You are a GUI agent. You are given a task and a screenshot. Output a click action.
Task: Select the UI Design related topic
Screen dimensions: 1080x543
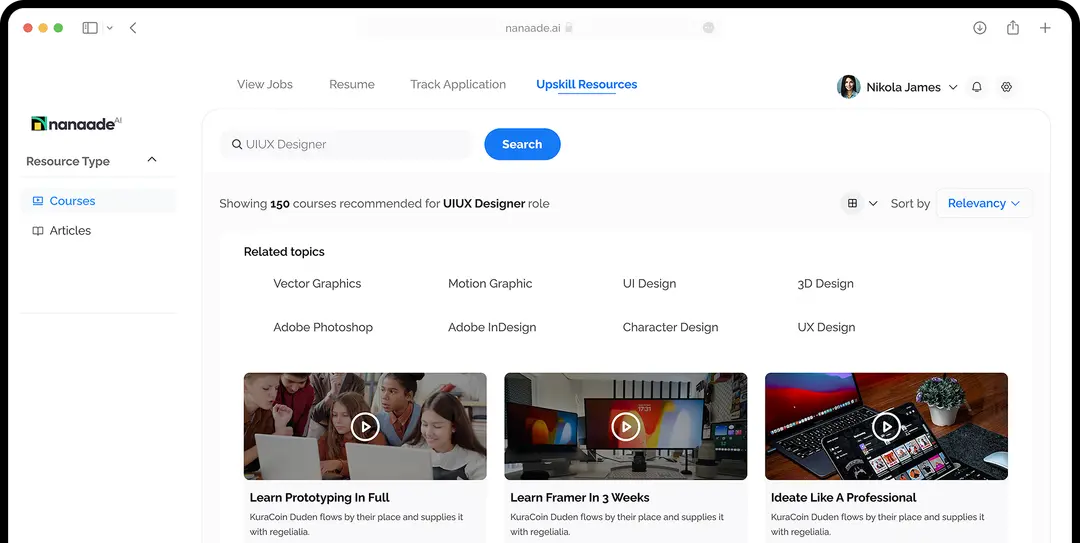(x=649, y=284)
